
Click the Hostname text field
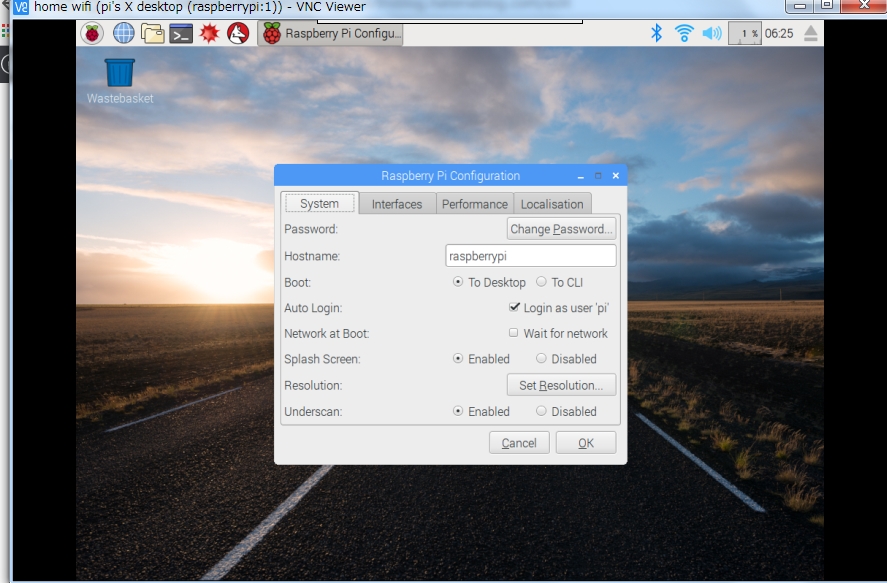(531, 256)
